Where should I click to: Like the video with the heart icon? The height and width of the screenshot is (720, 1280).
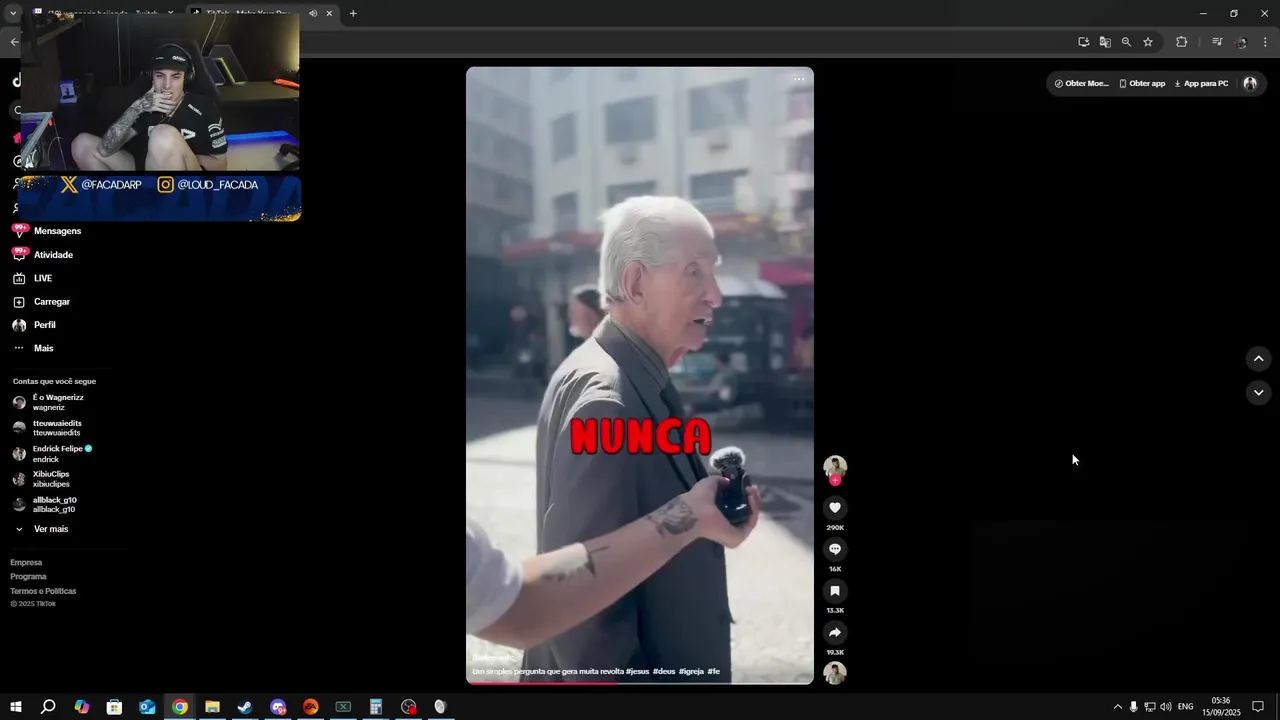tap(835, 508)
